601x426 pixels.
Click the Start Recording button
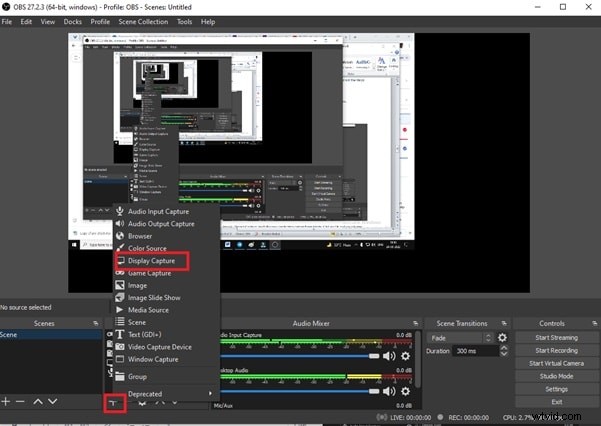pos(557,351)
